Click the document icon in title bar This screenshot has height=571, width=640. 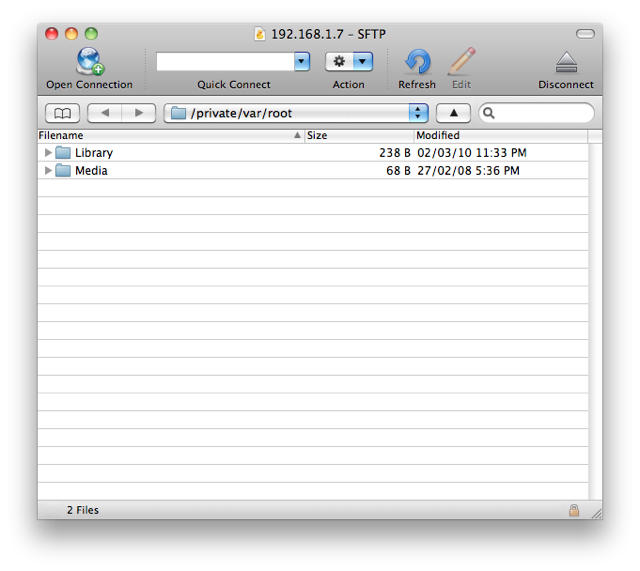[x=260, y=34]
